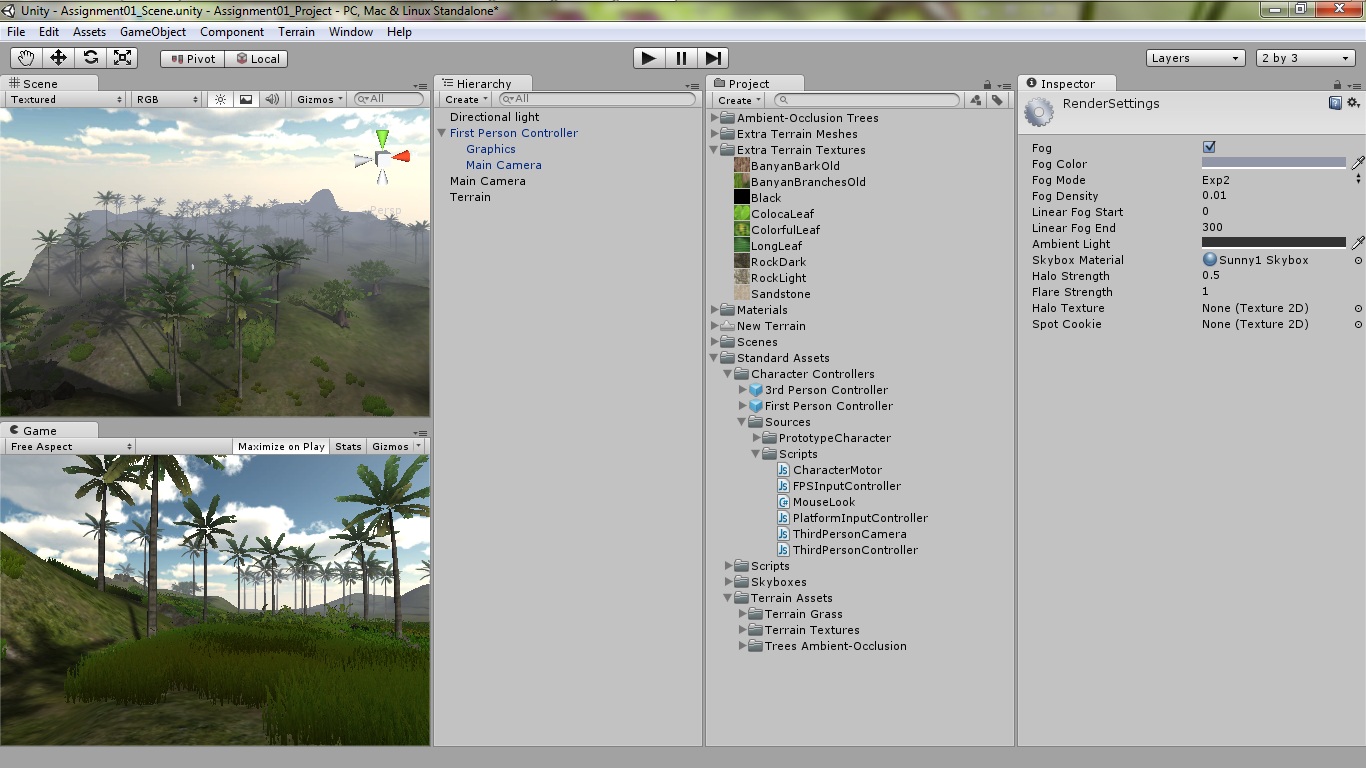This screenshot has height=768, width=1366.
Task: Toggle scene audio speaker icon
Action: pos(271,99)
